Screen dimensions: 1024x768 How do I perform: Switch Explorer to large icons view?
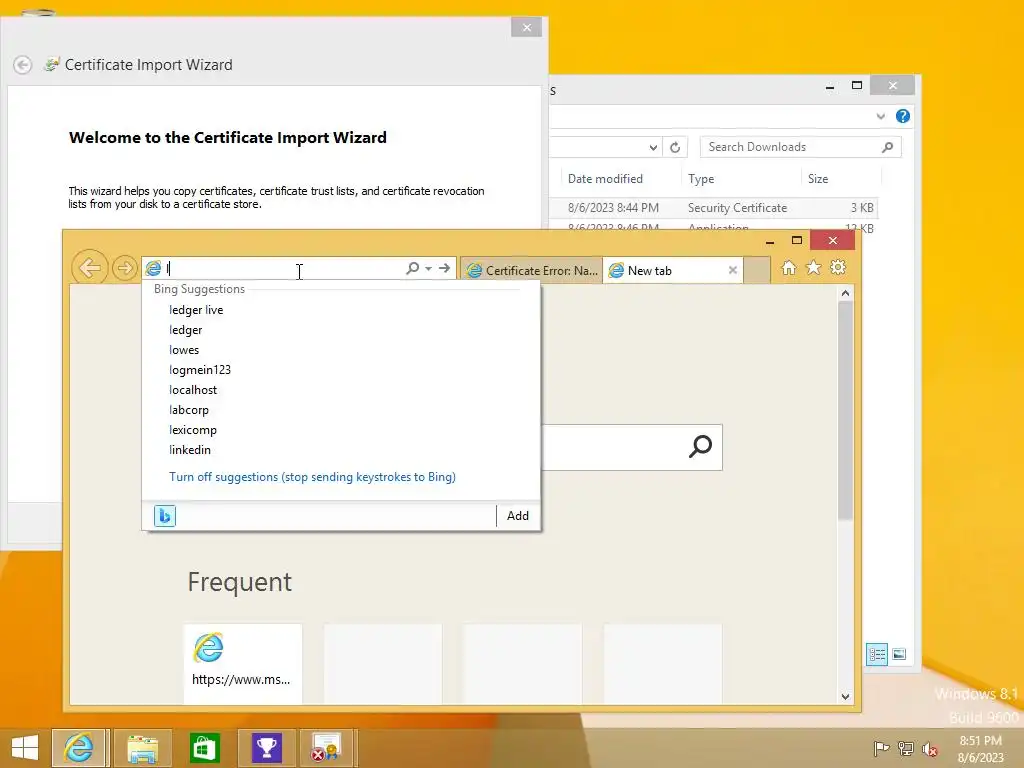tap(899, 654)
